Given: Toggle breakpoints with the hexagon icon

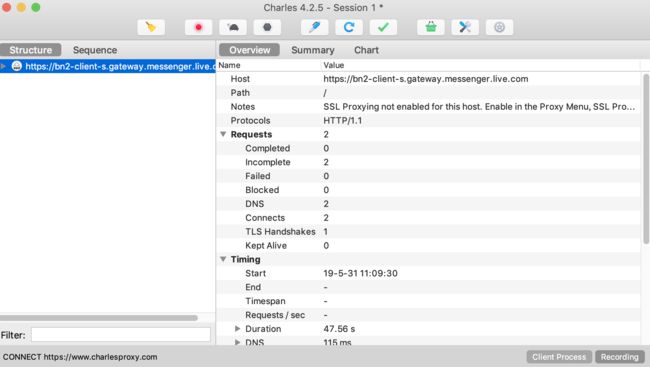Looking at the screenshot, I should point(267,27).
